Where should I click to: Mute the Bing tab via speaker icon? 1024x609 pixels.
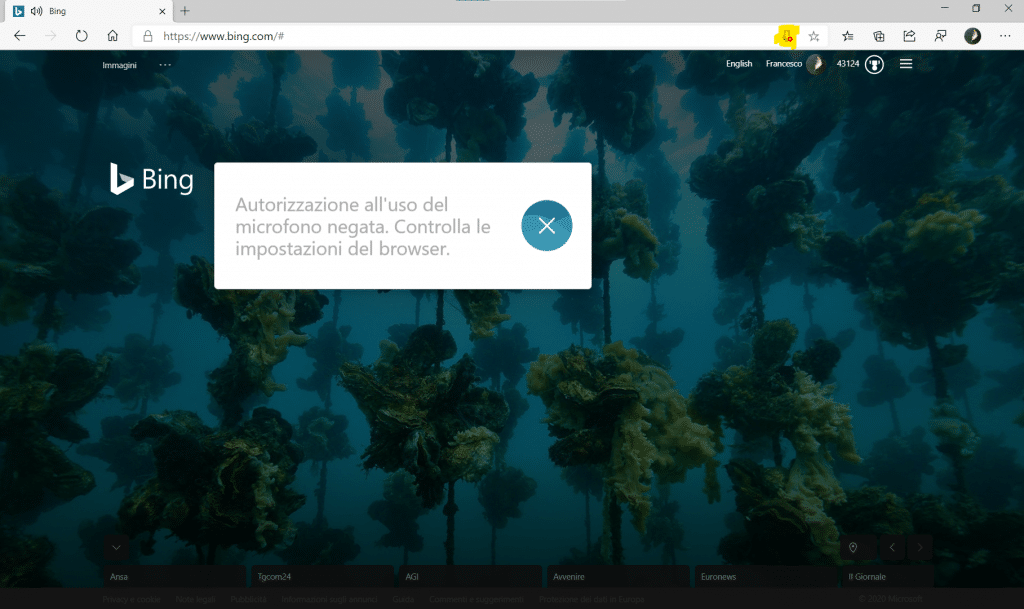click(36, 10)
